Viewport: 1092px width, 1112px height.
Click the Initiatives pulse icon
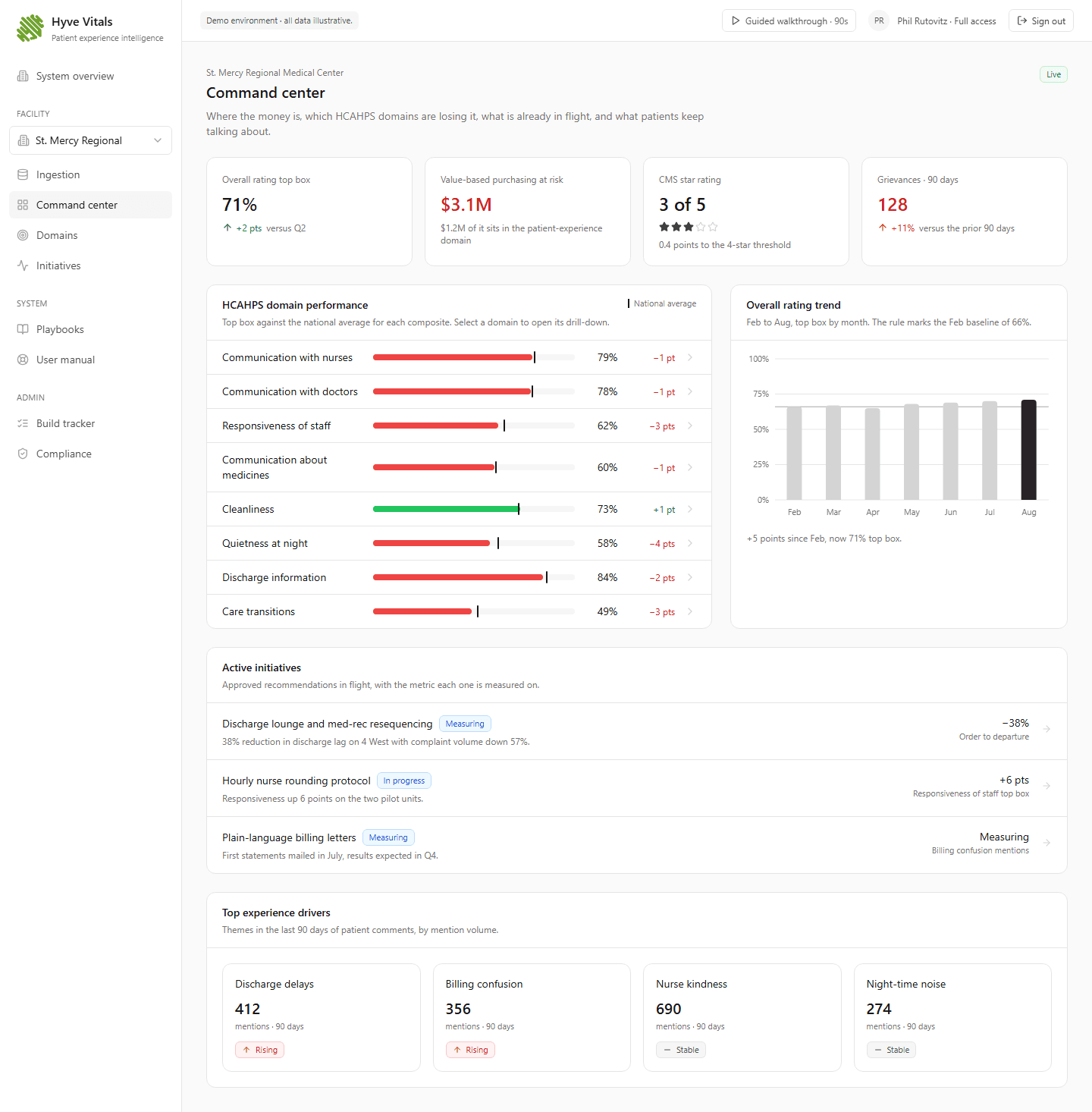click(x=23, y=265)
